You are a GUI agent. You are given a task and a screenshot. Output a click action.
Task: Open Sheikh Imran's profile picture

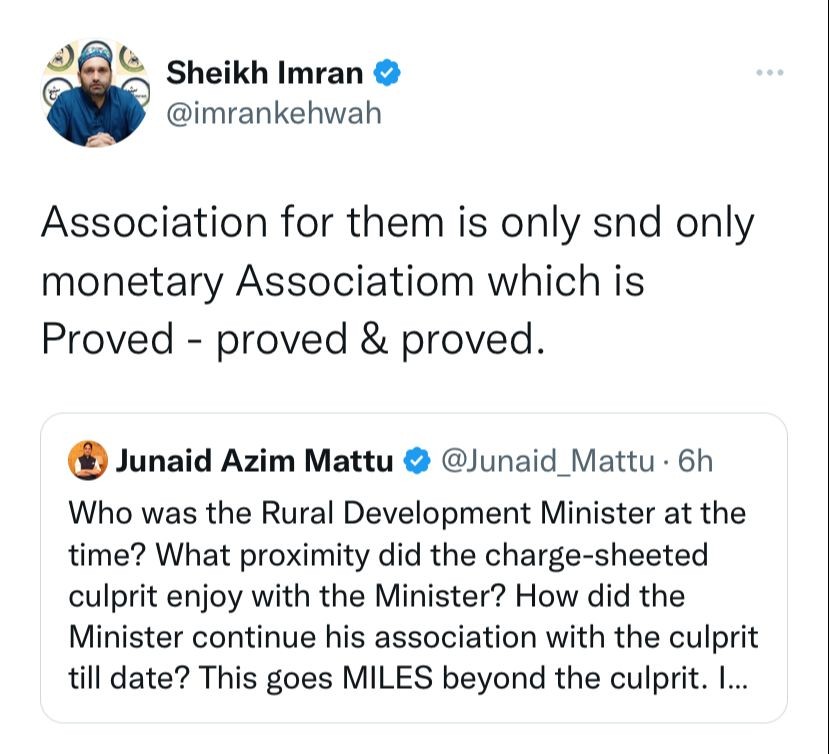[x=95, y=93]
